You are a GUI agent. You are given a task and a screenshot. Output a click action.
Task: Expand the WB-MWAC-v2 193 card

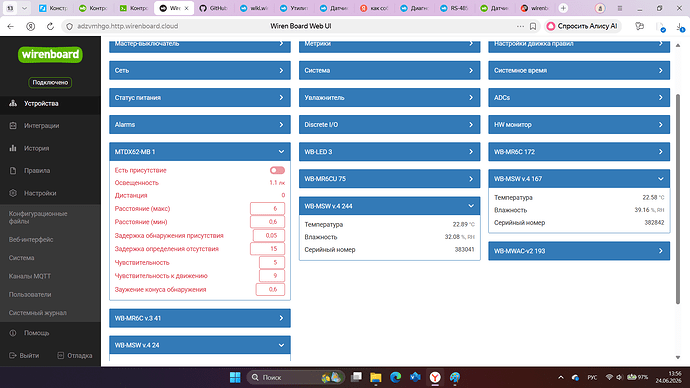(x=579, y=251)
